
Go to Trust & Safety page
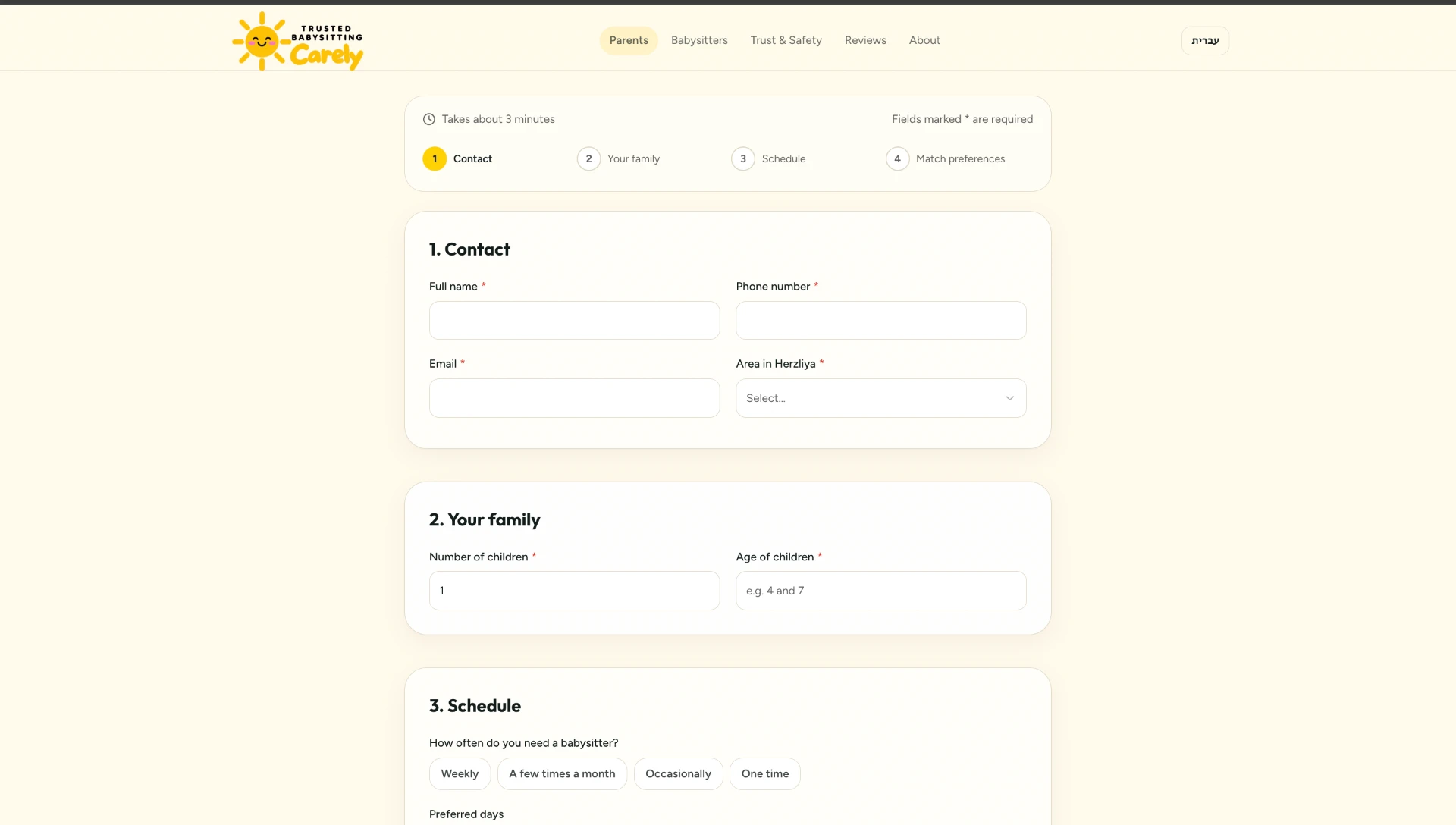tap(786, 40)
